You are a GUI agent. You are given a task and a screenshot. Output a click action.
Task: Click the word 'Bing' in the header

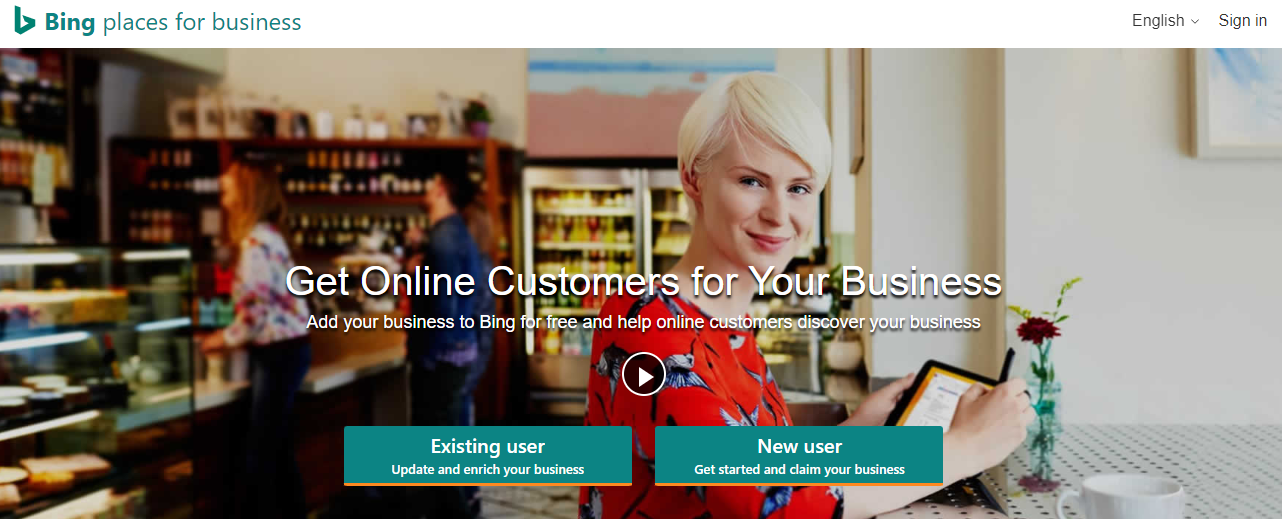70,21
